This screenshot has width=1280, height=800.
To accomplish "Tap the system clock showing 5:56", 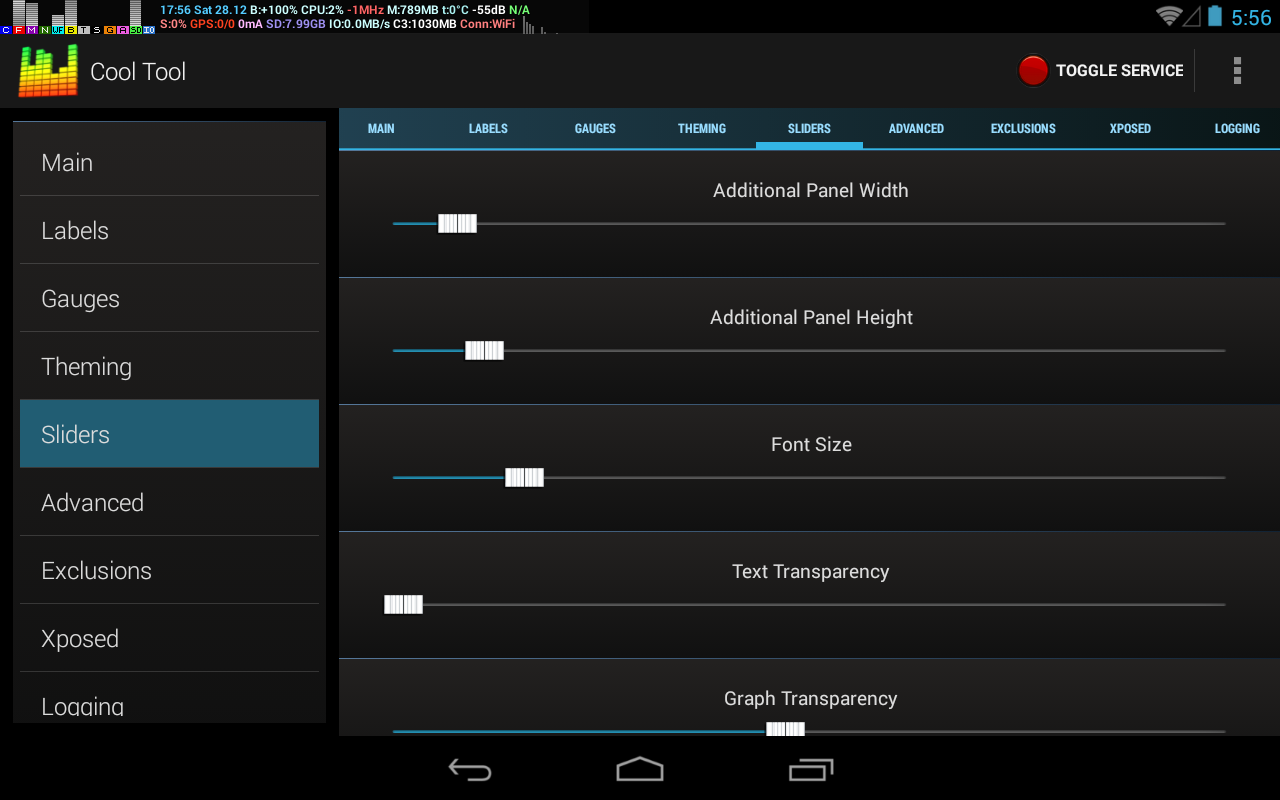I will coord(1251,17).
